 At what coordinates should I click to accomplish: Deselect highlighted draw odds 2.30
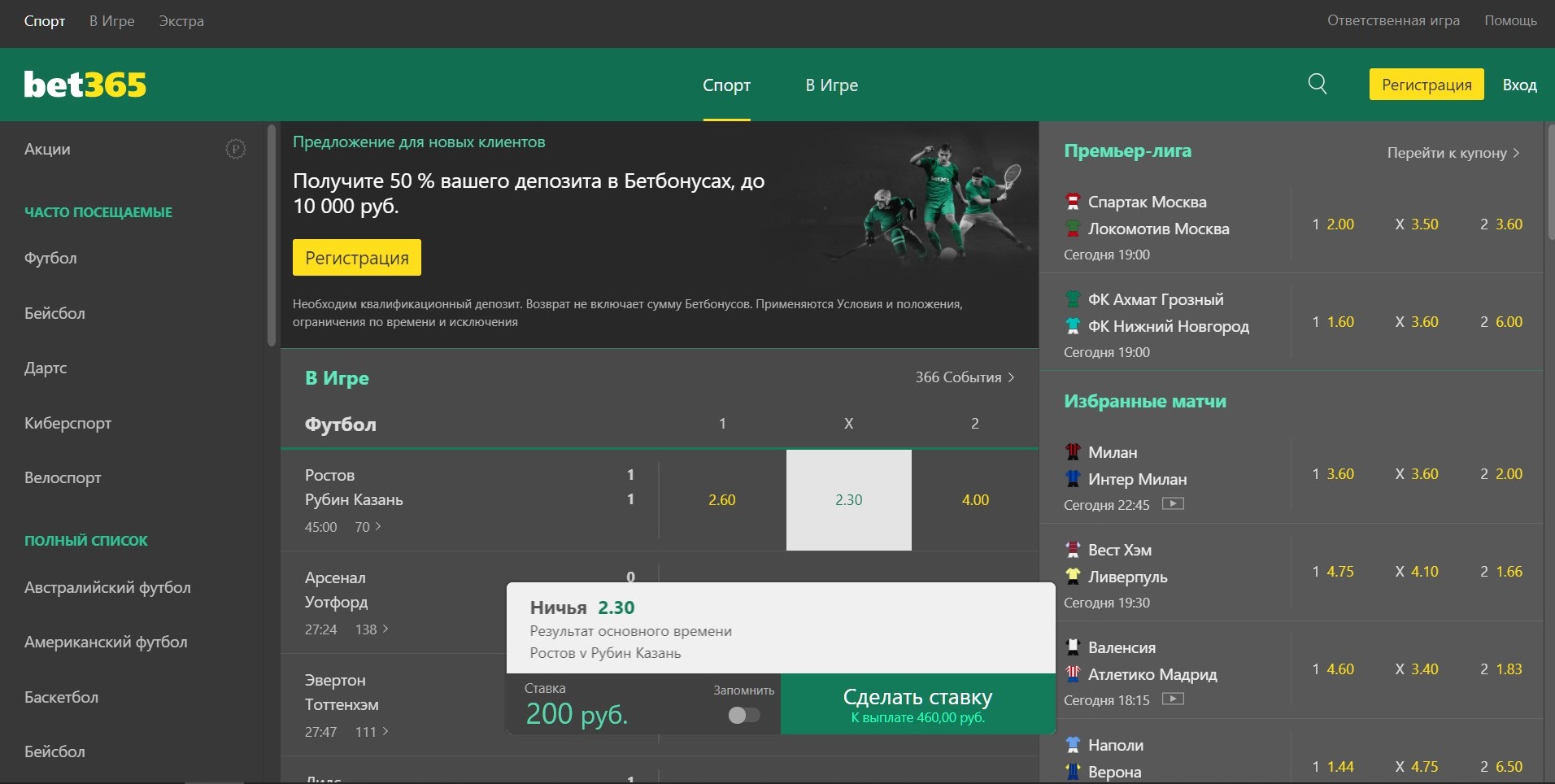coord(849,500)
